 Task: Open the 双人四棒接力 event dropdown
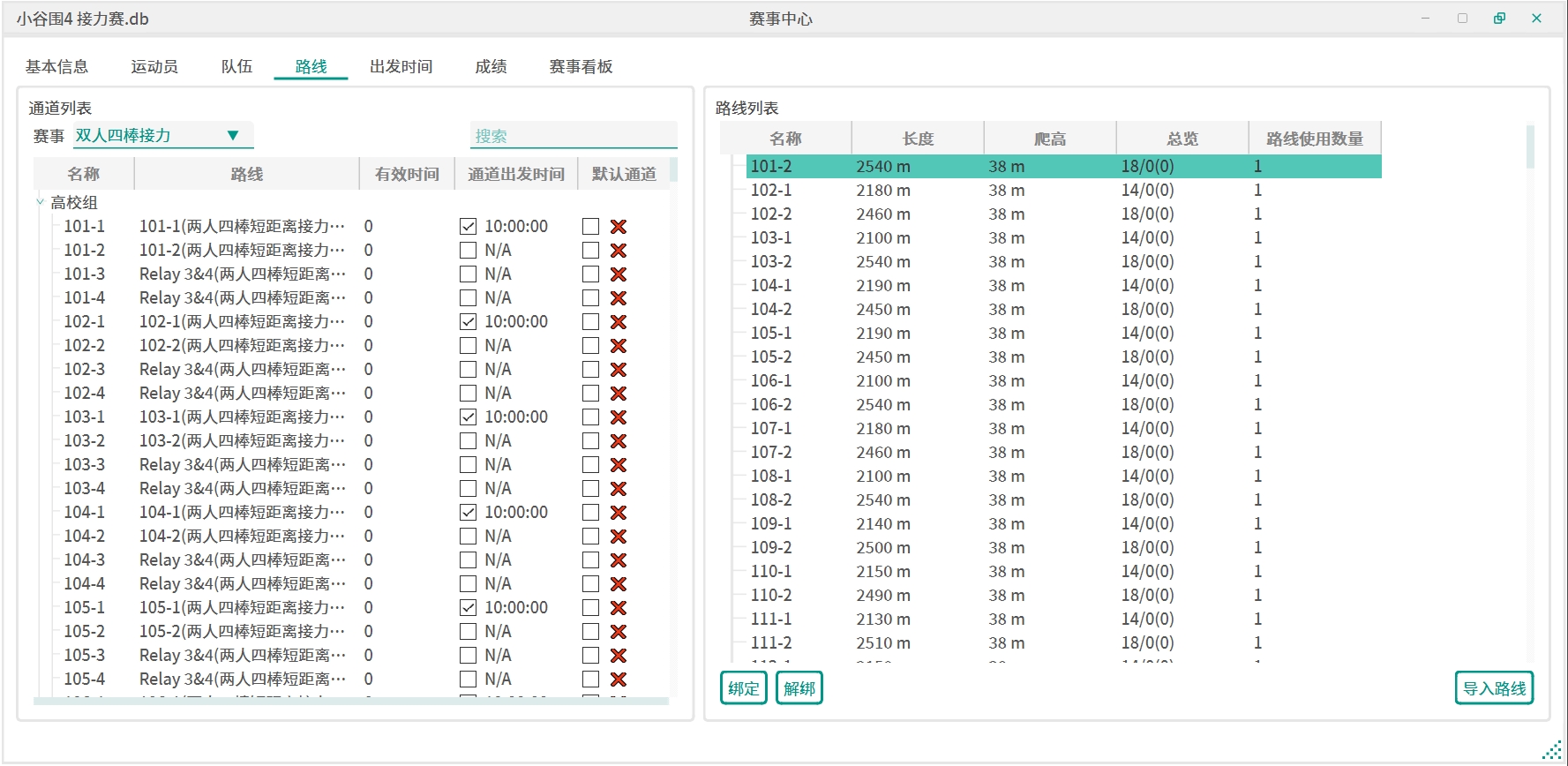point(233,136)
